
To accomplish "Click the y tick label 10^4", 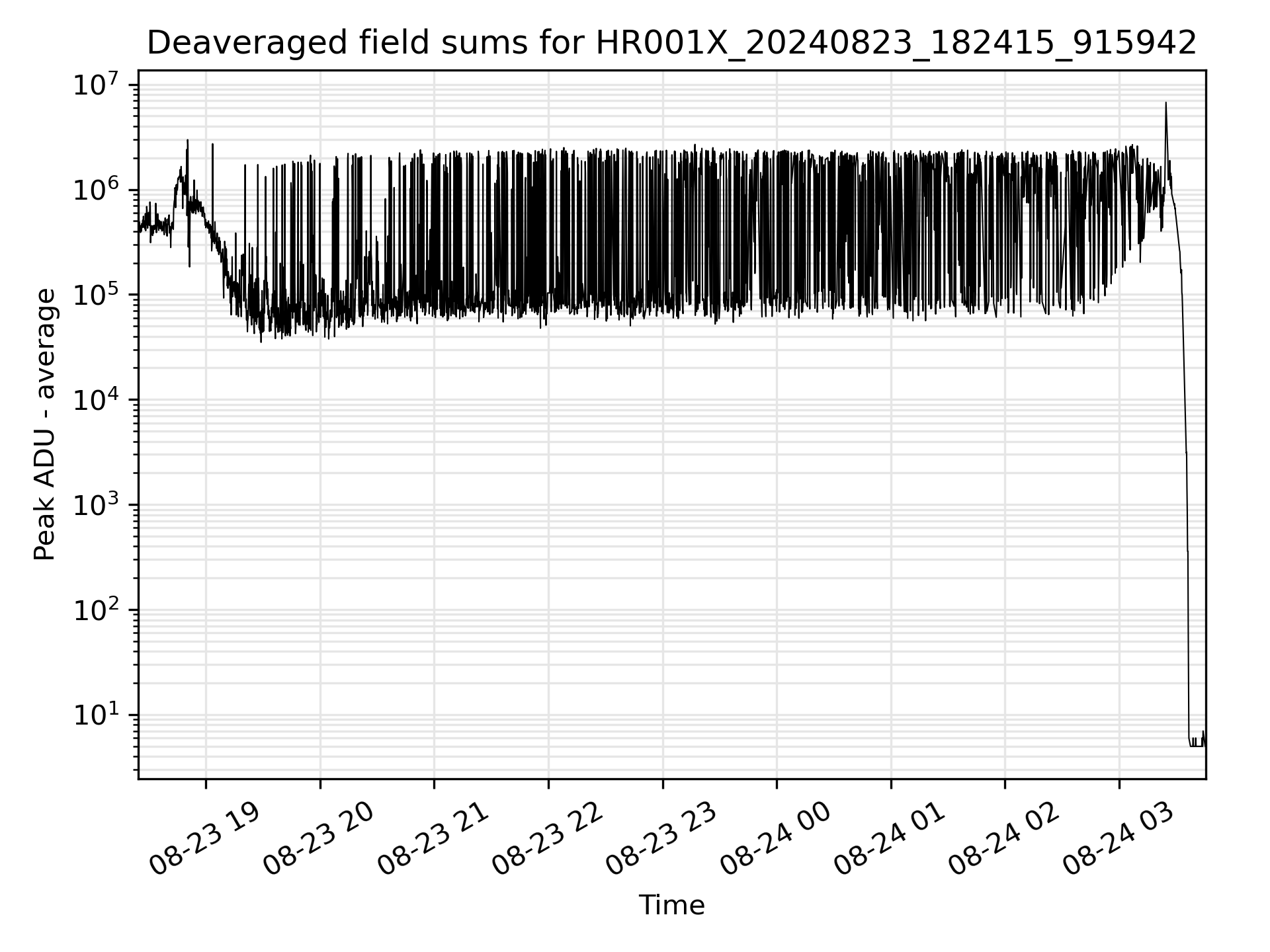I will click(x=97, y=399).
